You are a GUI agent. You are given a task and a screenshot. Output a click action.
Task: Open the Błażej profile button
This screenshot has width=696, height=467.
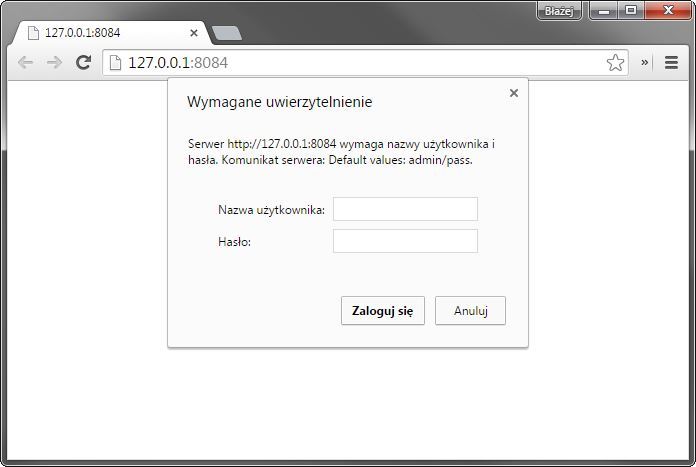(559, 11)
